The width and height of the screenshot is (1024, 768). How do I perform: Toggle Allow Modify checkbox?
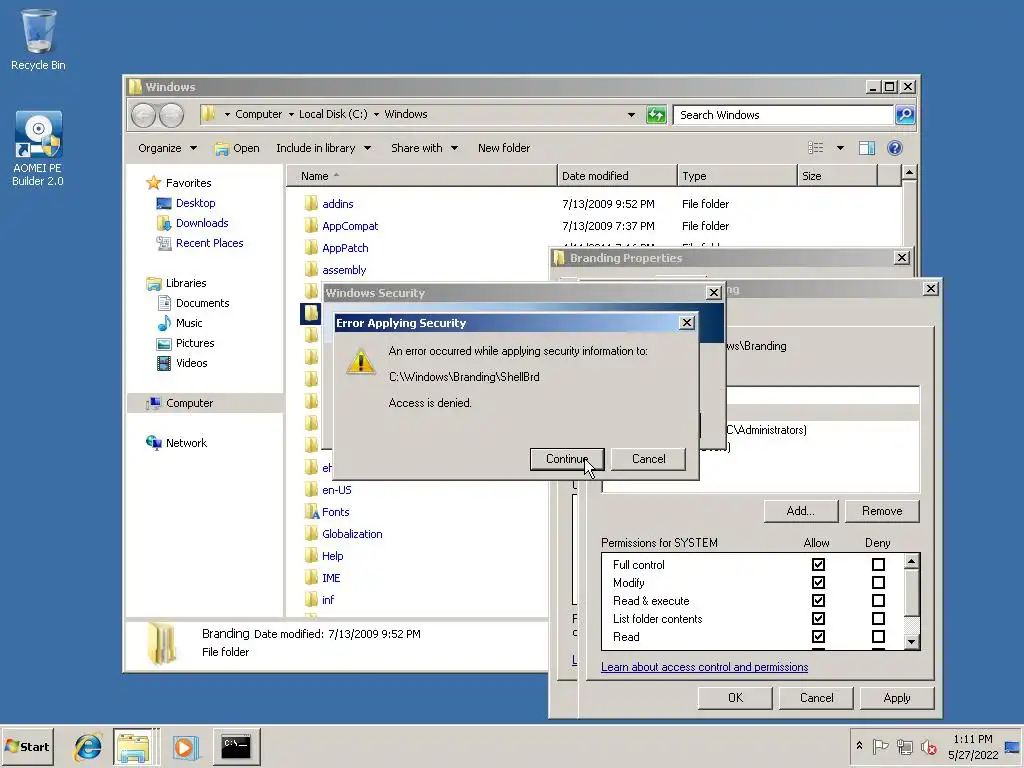click(x=818, y=583)
